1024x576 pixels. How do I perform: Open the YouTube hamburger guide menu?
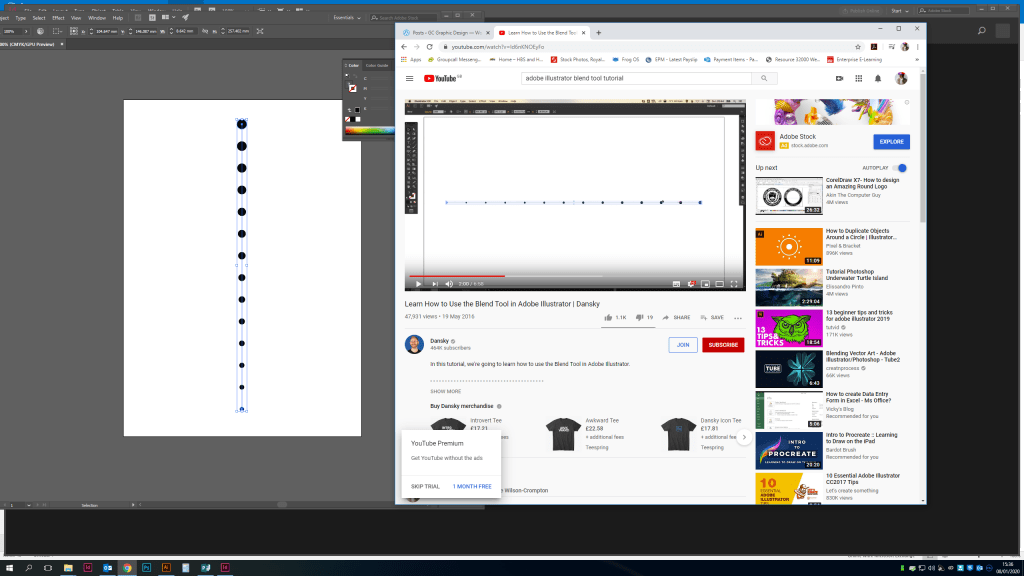click(410, 78)
